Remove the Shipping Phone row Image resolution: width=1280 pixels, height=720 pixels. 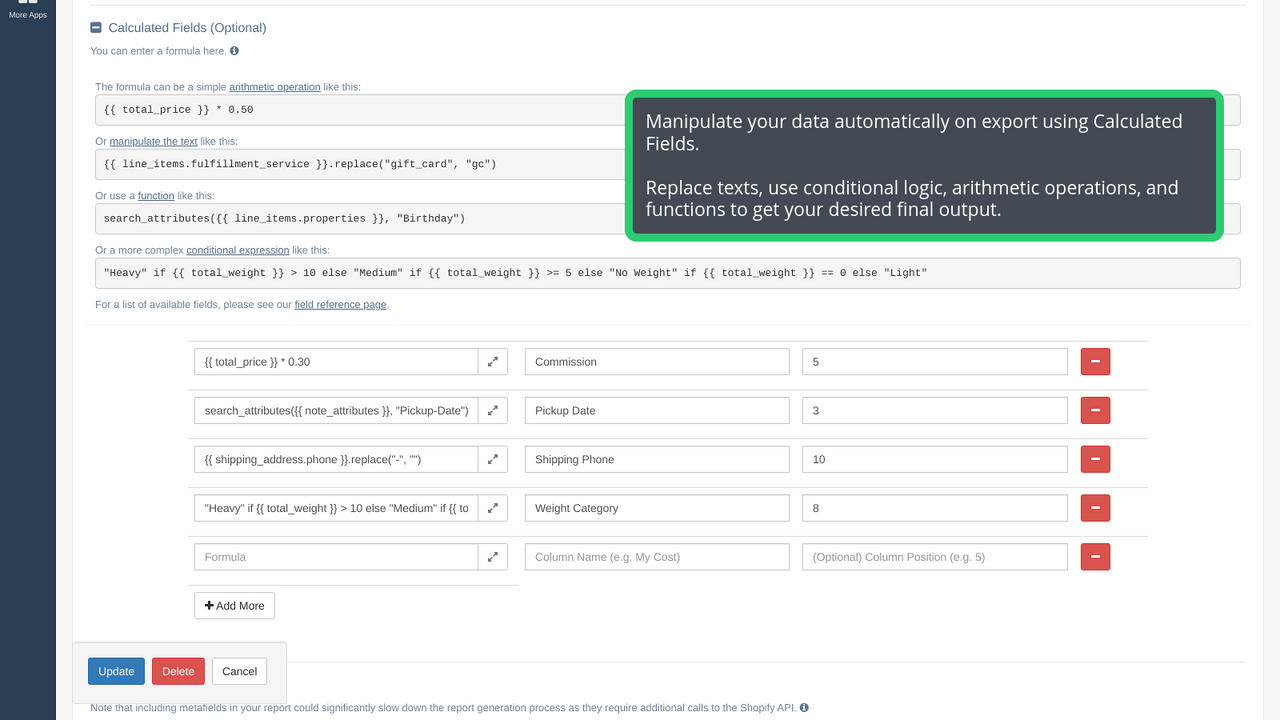[x=1095, y=459]
